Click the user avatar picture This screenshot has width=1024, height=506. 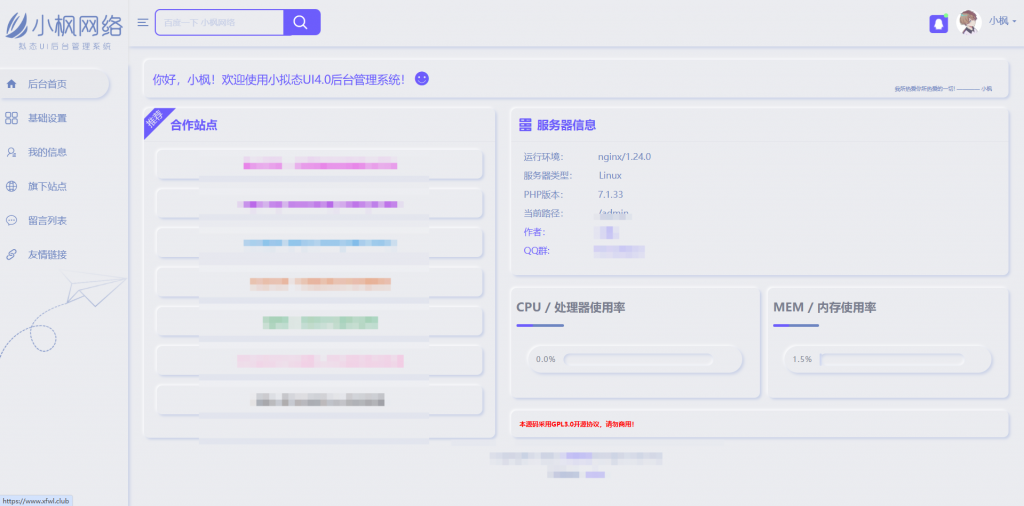[x=969, y=22]
